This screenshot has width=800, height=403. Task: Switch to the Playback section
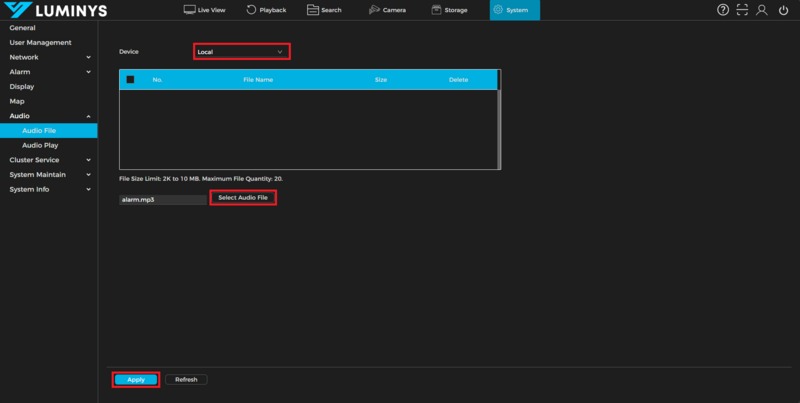coord(265,10)
